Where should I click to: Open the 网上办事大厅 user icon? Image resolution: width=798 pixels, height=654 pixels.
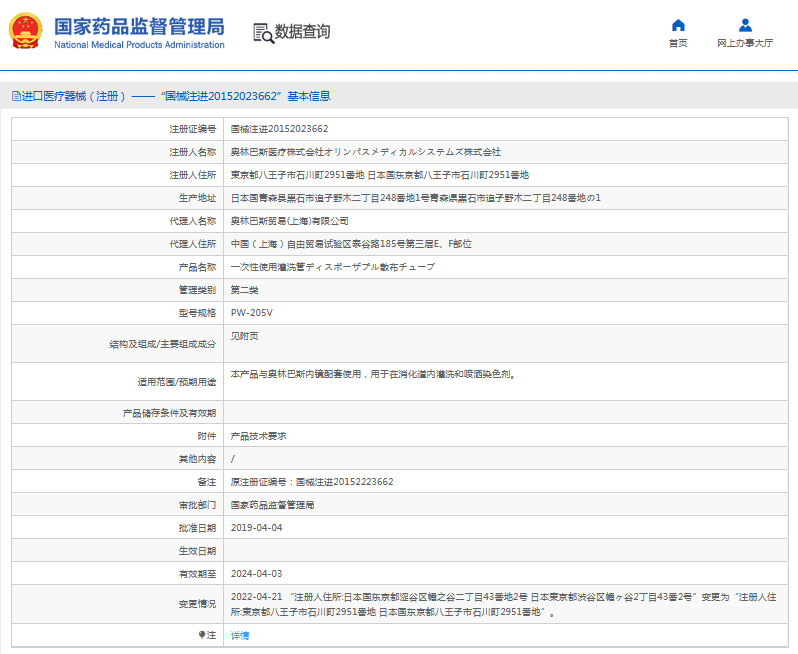coord(745,25)
